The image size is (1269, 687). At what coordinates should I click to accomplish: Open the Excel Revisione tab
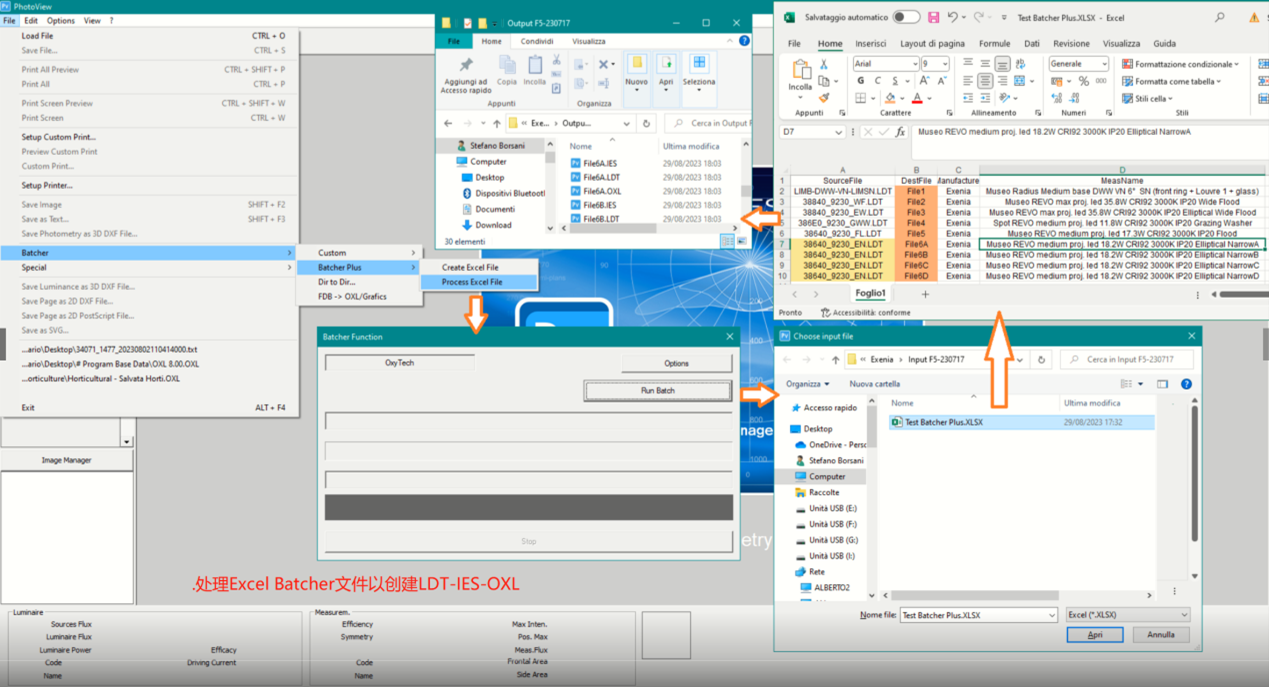pos(1071,44)
